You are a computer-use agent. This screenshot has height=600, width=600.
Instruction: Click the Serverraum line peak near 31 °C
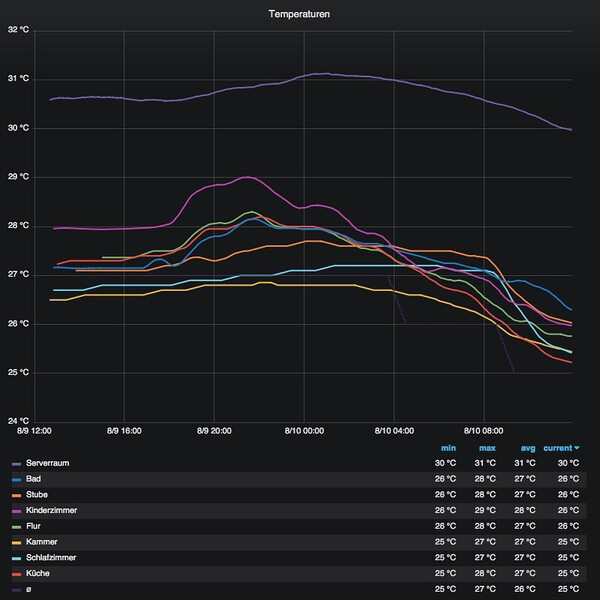pyautogui.click(x=321, y=73)
